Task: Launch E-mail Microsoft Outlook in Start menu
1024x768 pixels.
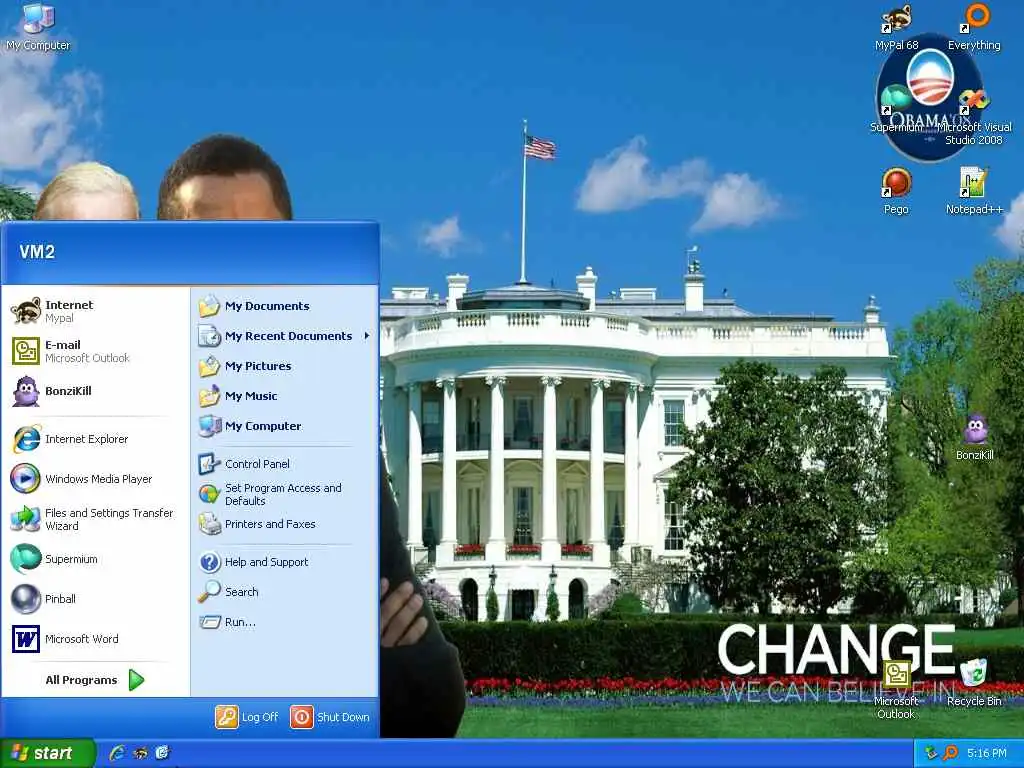Action: [x=95, y=351]
